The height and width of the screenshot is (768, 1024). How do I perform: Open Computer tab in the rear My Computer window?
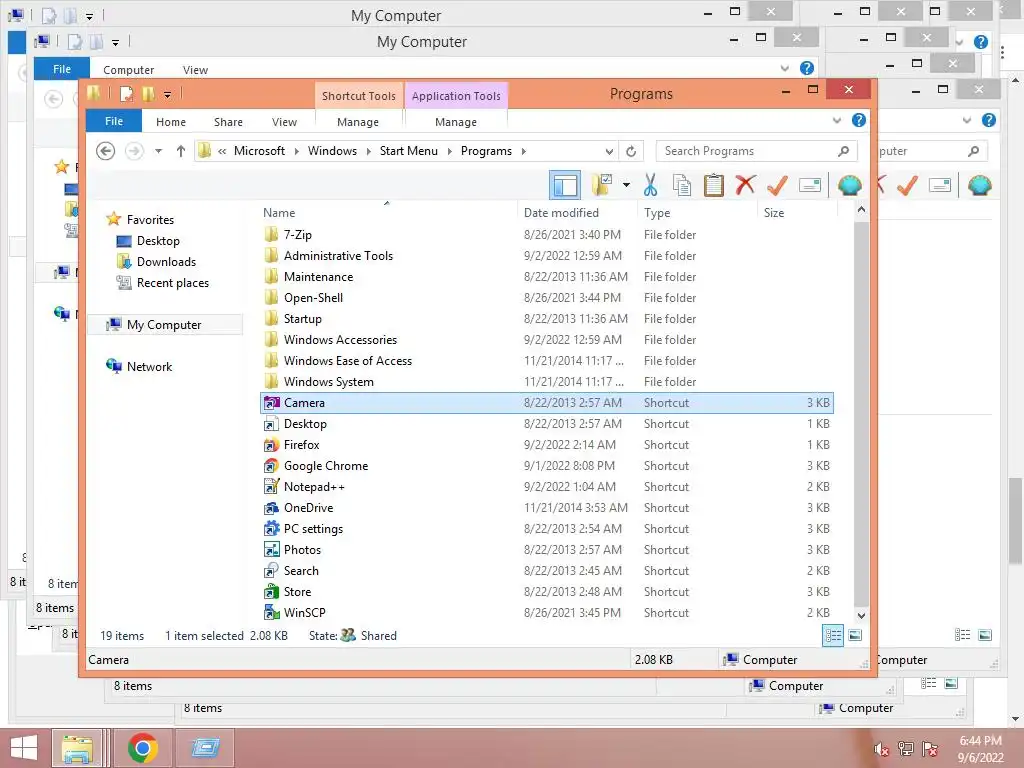(129, 70)
